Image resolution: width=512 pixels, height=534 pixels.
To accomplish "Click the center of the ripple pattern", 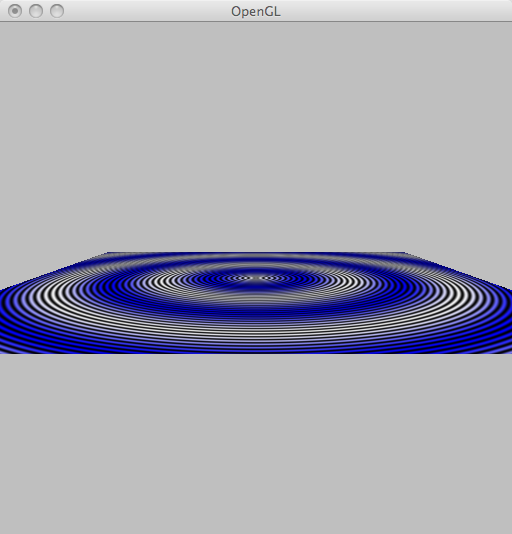I will coord(253,278).
